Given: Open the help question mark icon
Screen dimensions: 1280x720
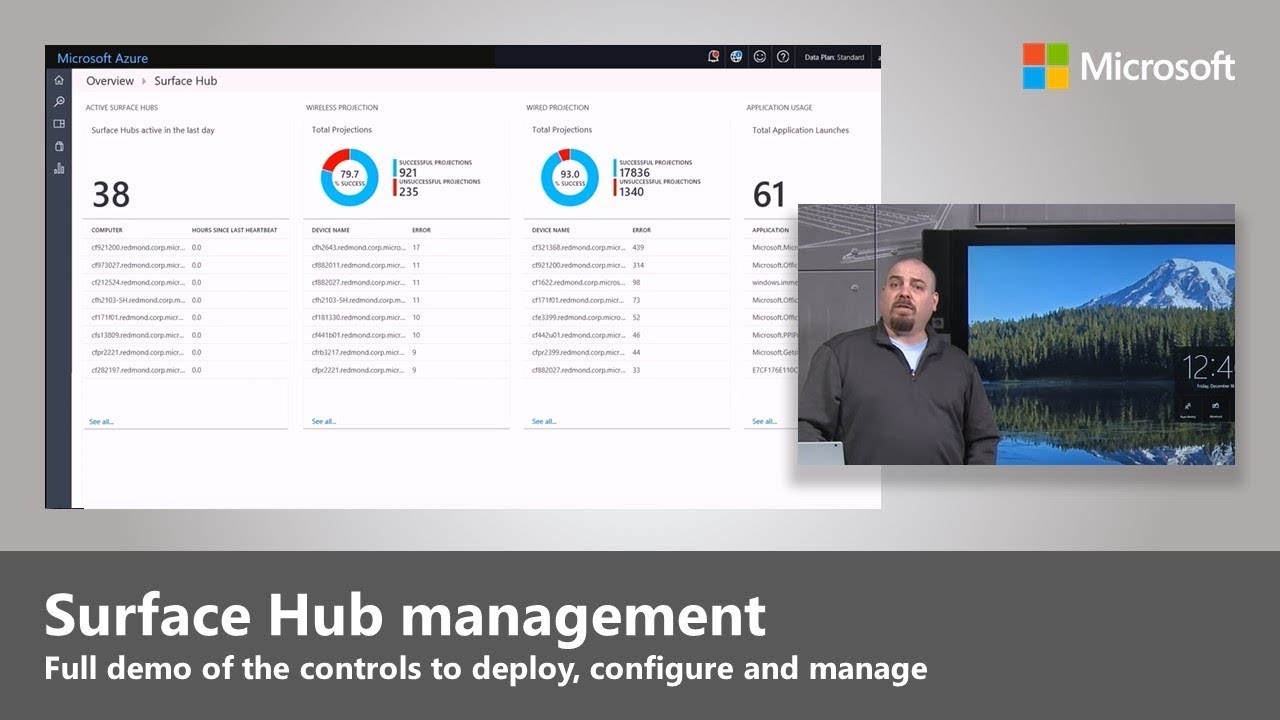Looking at the screenshot, I should point(783,57).
